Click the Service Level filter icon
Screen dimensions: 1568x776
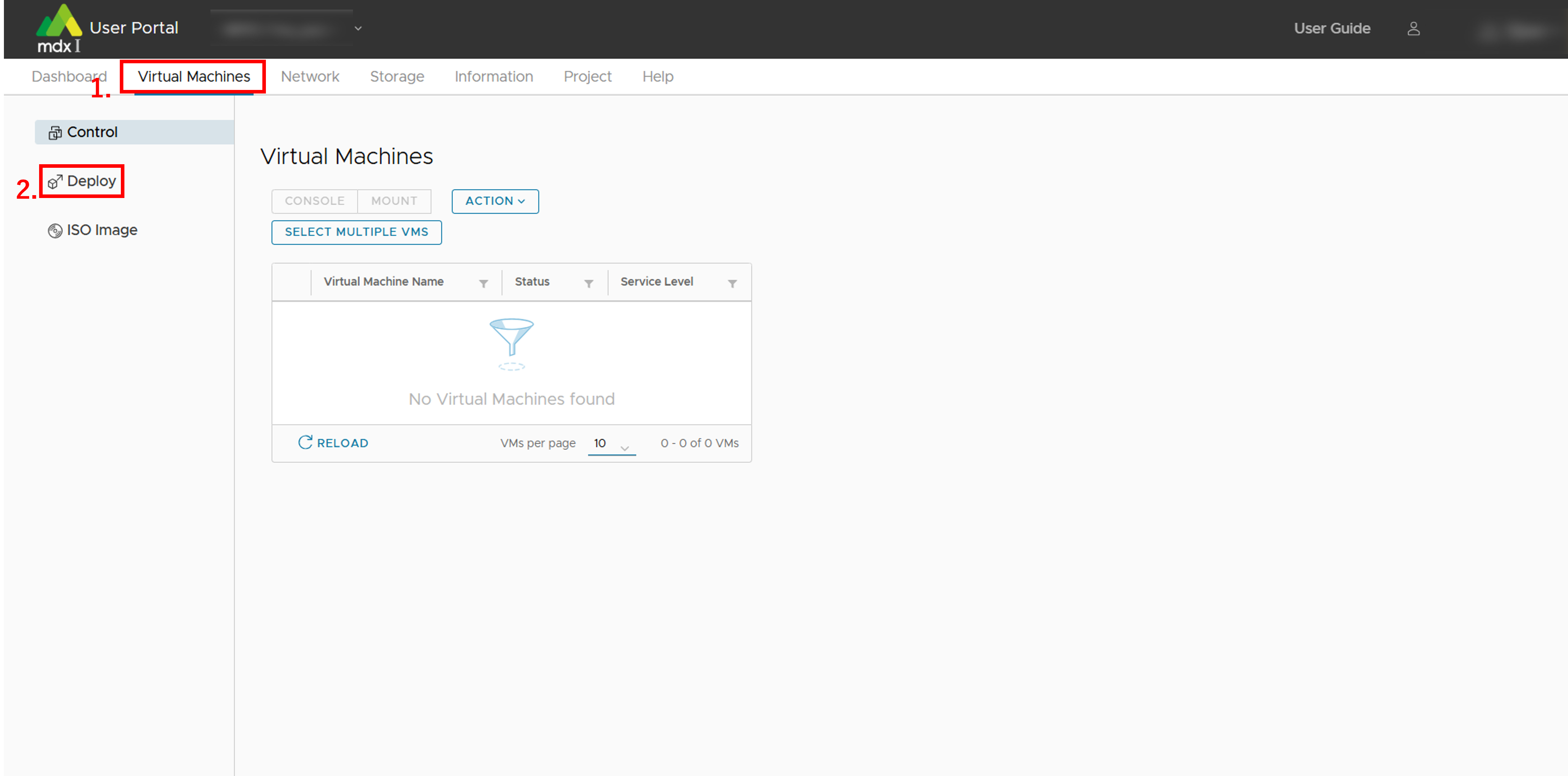732,284
